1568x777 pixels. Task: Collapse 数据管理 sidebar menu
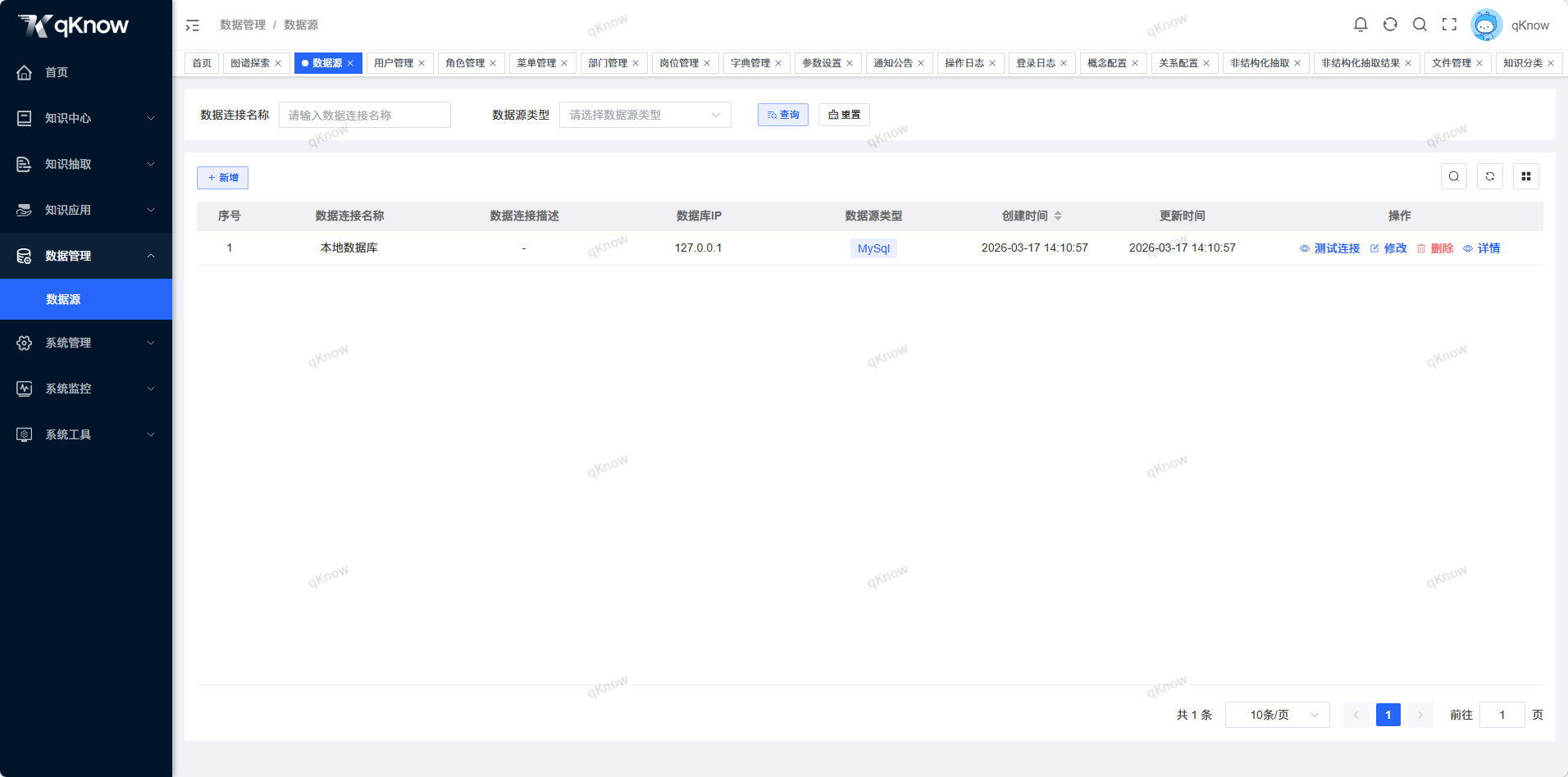(86, 256)
